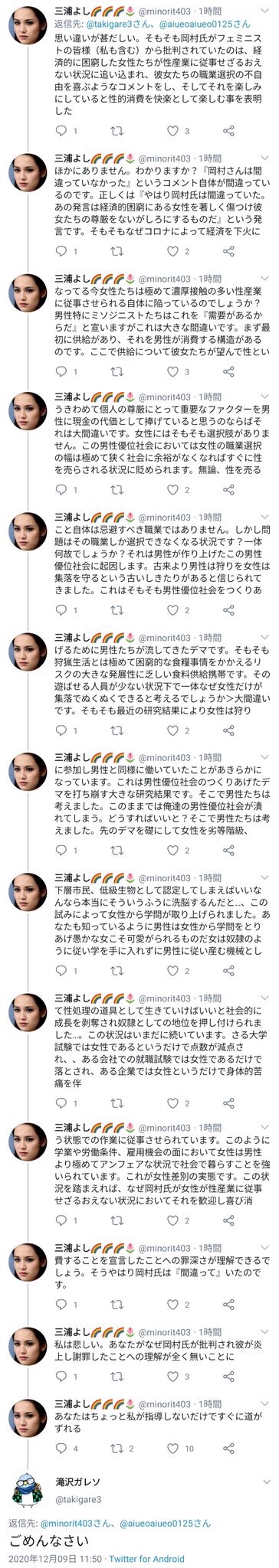Reply to the tweet starting ほかにありません
279x1568 pixels.
60,250
